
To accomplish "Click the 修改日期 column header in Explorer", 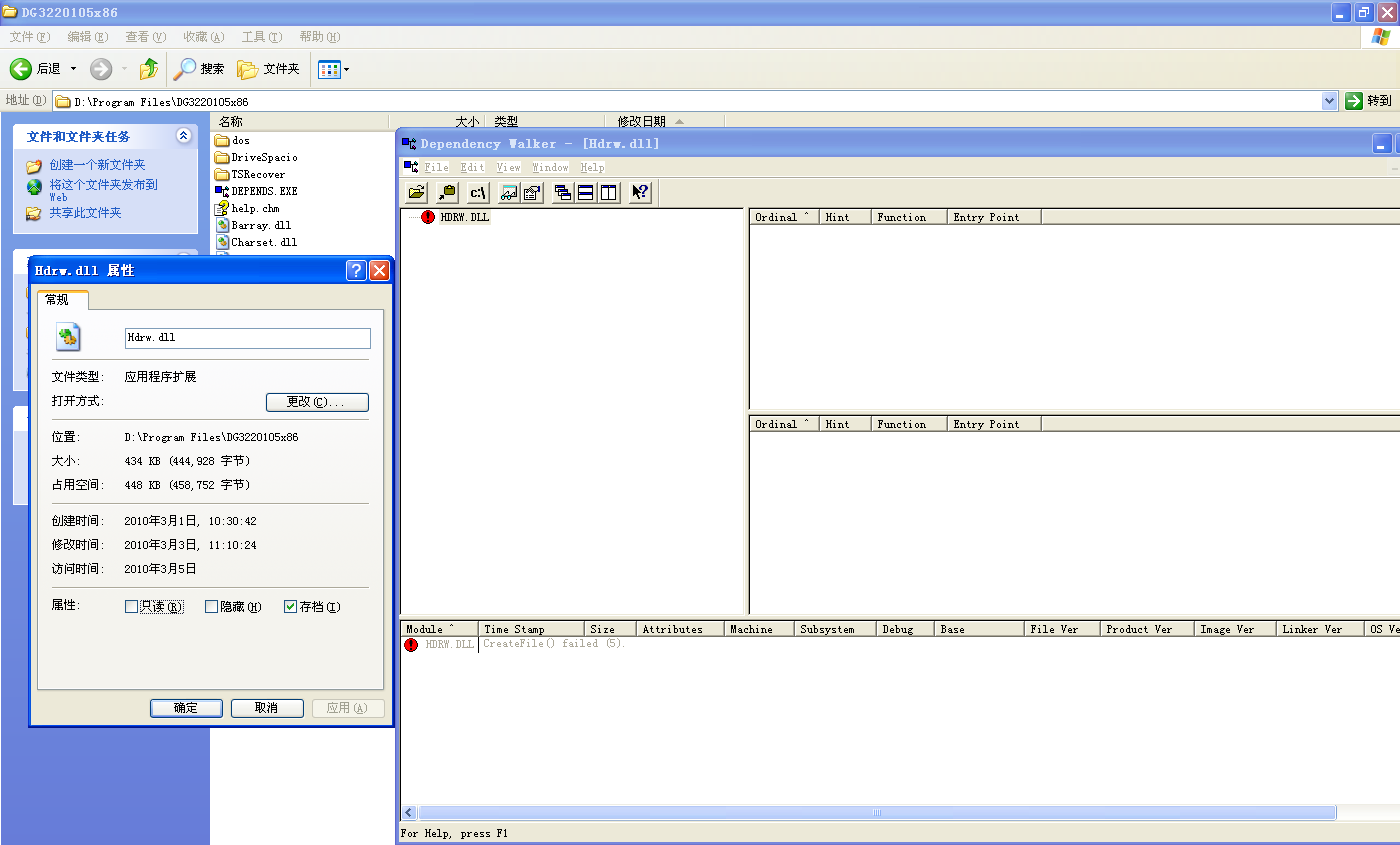I will click(x=667, y=121).
